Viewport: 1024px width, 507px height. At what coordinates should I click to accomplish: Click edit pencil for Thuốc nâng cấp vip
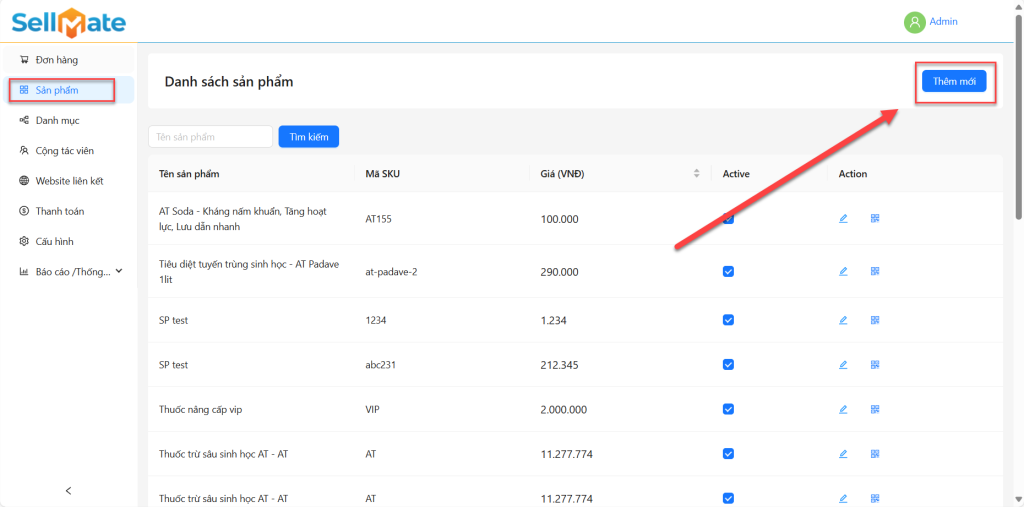843,410
